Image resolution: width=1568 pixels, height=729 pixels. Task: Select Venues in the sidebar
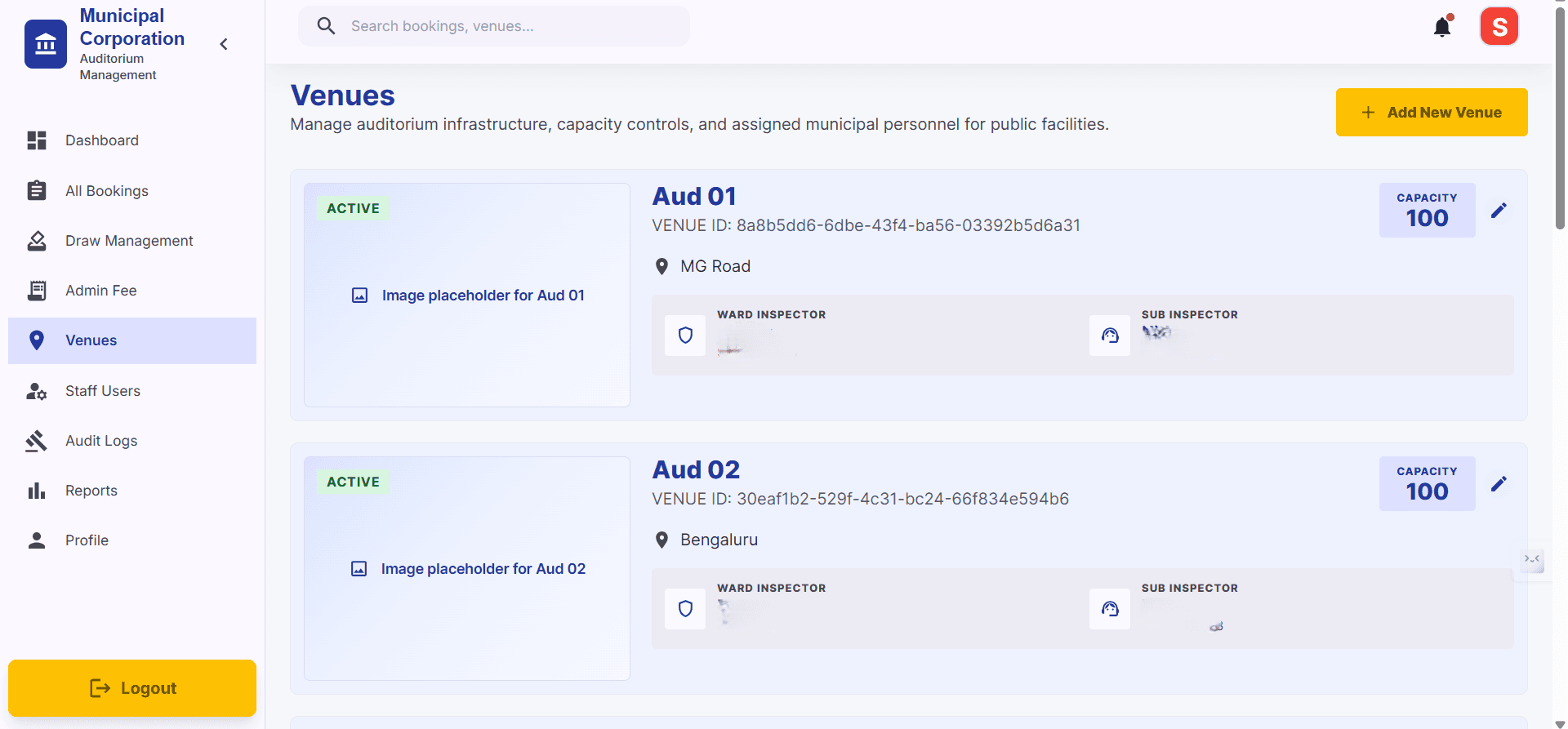click(x=132, y=340)
